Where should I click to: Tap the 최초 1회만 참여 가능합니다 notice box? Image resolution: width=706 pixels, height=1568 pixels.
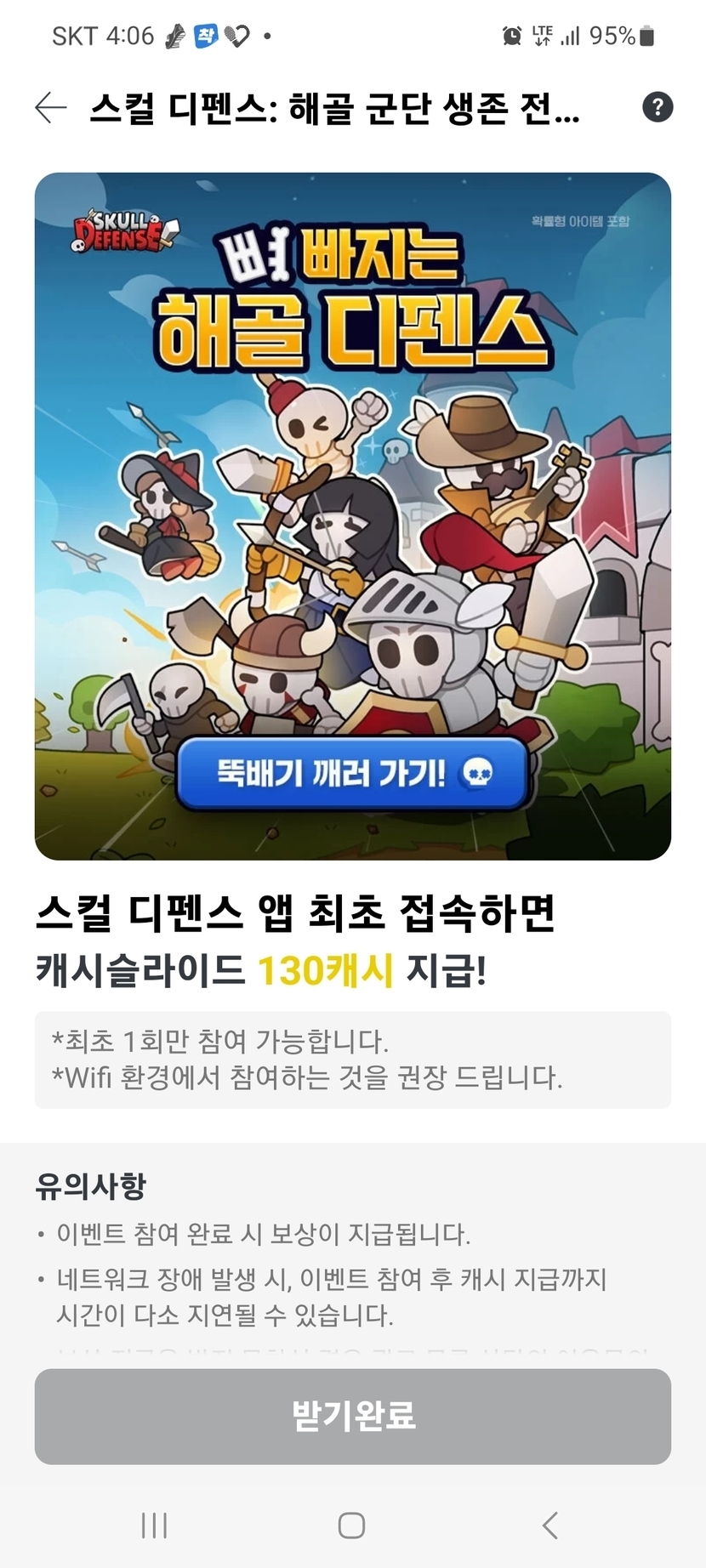[x=353, y=1060]
